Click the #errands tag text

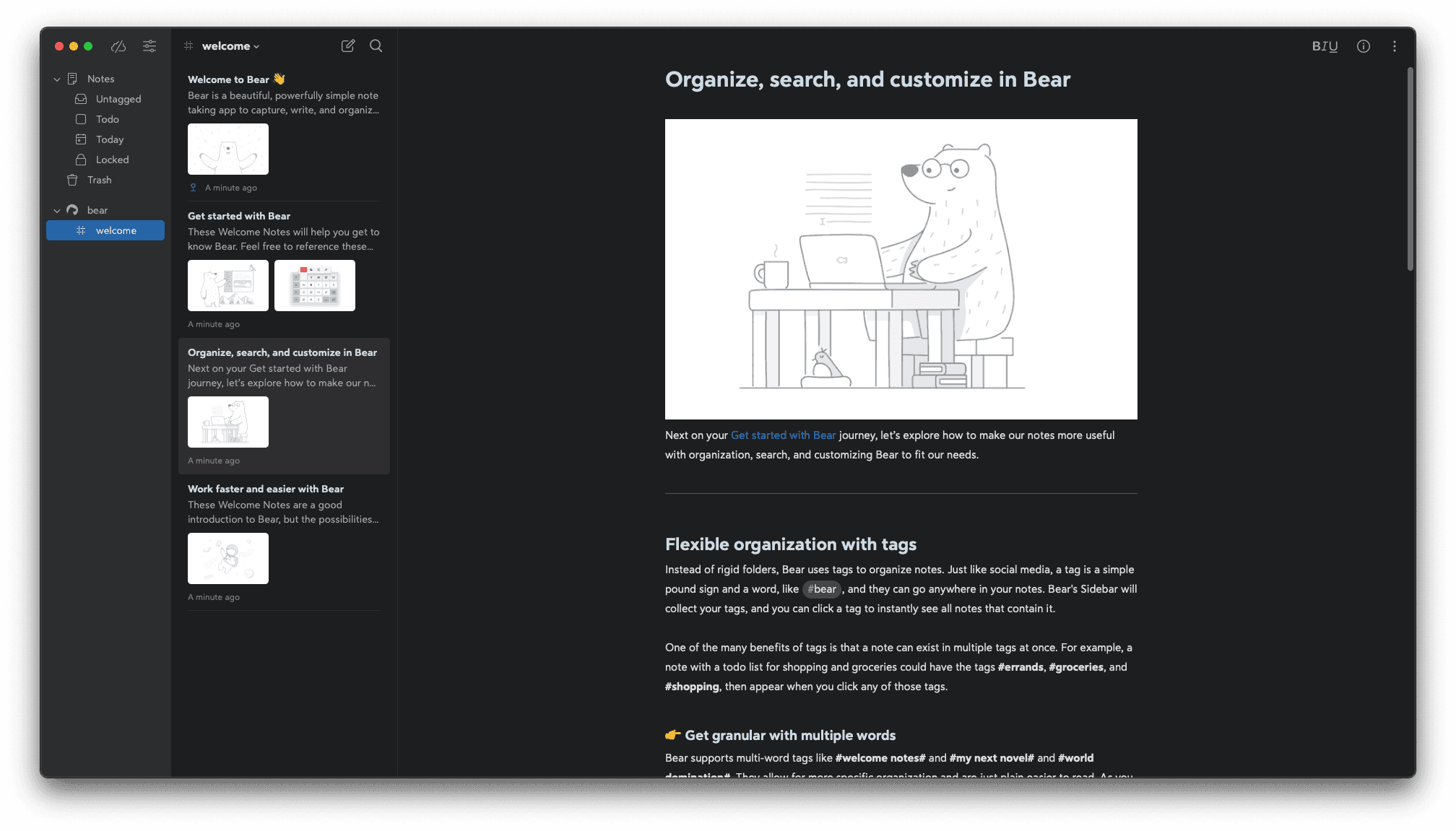coord(1020,667)
